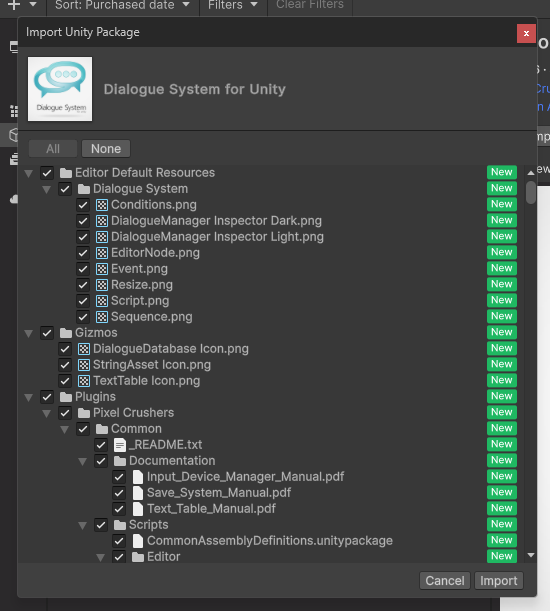Click the Dialogue System package thumbnail
The image size is (550, 611).
(60, 89)
